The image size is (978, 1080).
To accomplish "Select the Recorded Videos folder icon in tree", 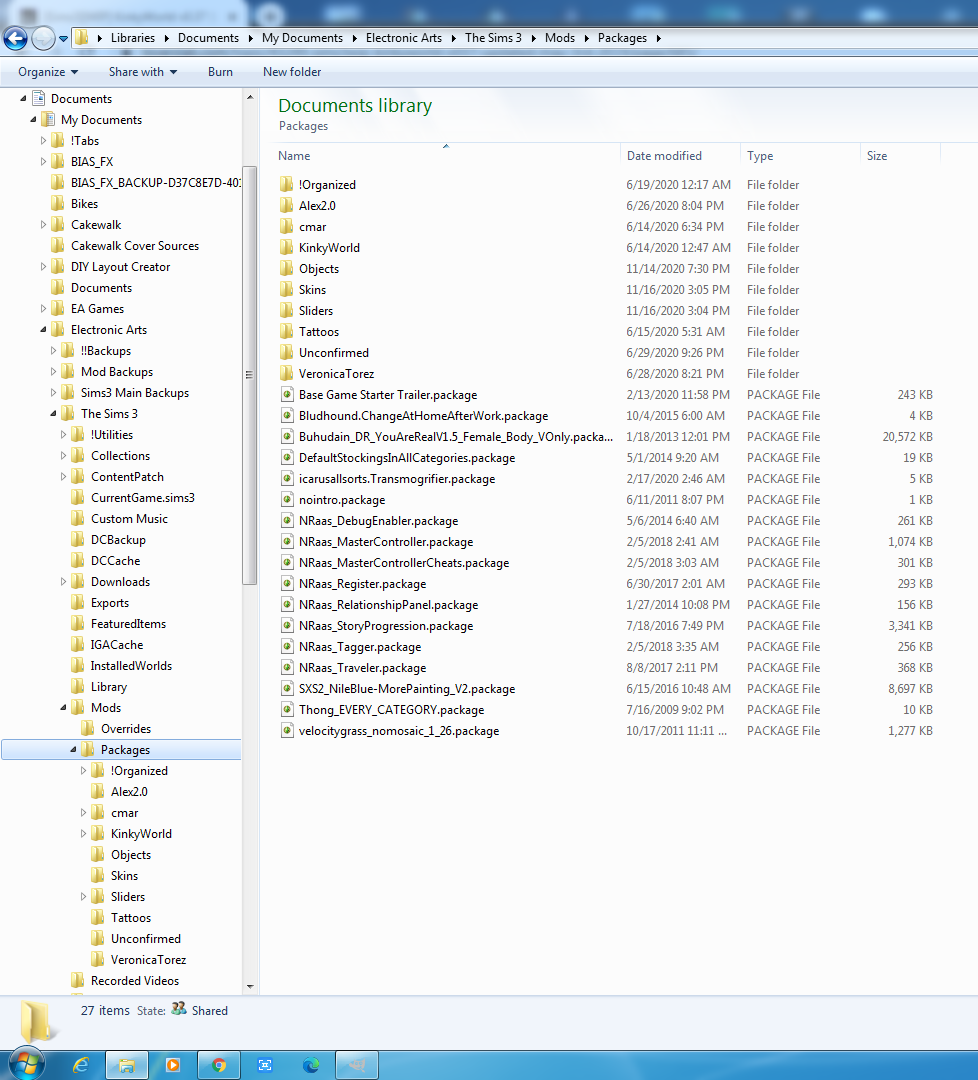I will click(78, 981).
